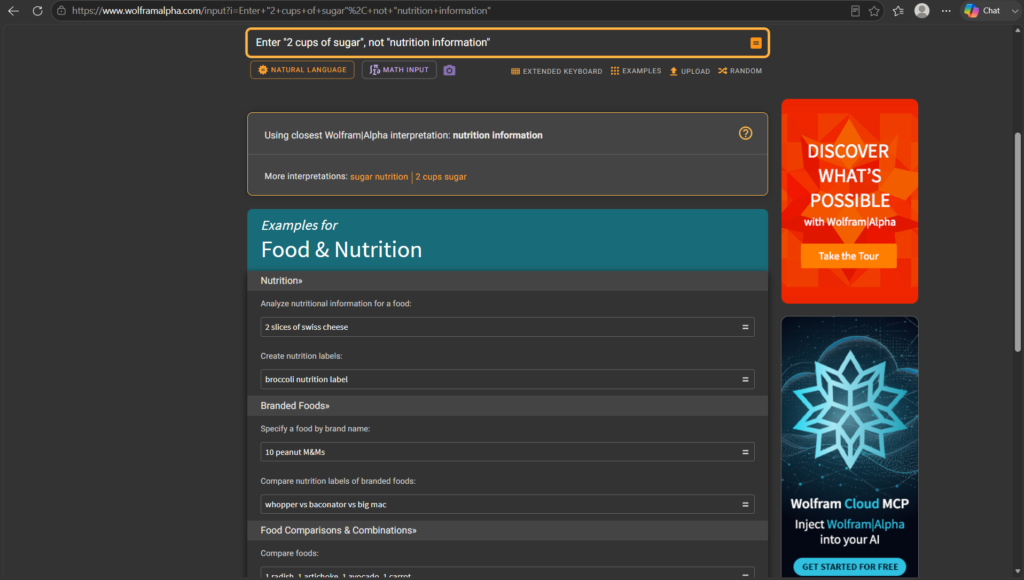Click the orange compute button in search box

click(x=756, y=42)
